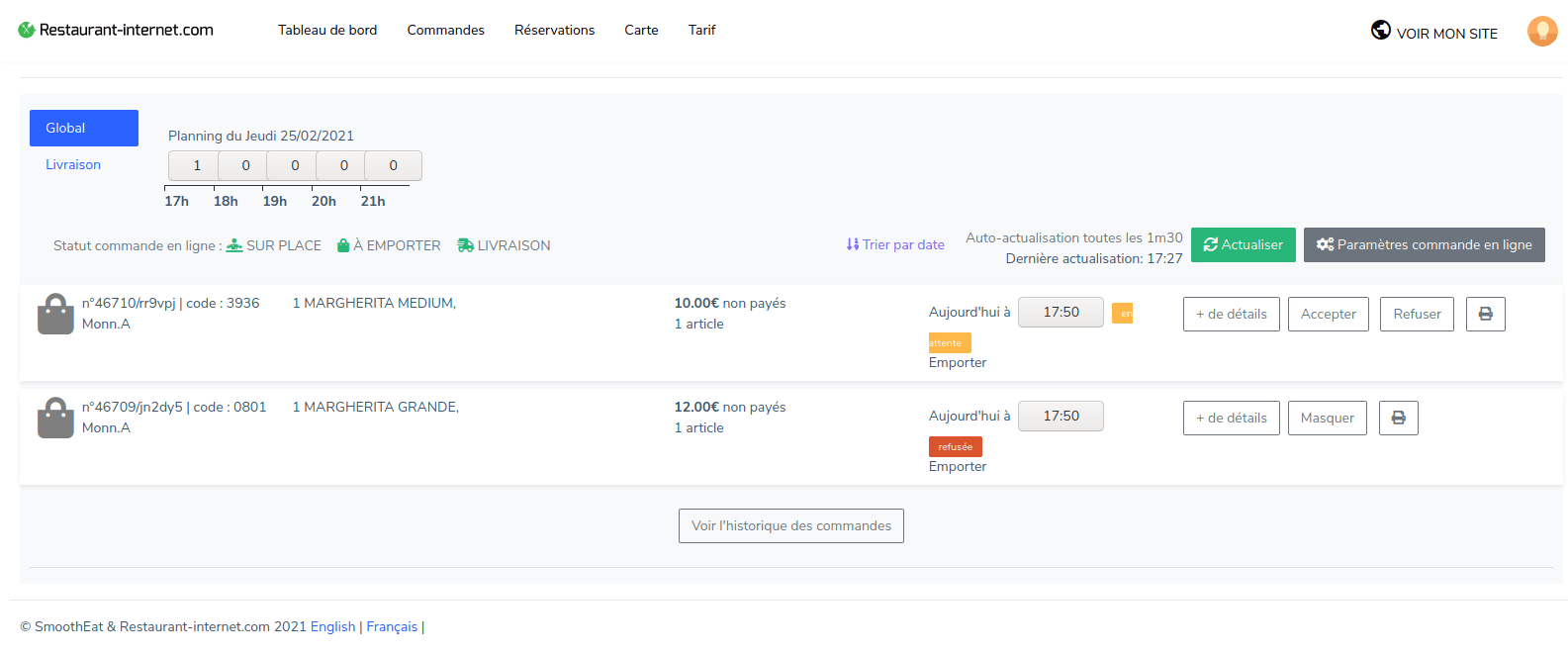This screenshot has height=656, width=1568.
Task: Expand details for the Margherita Medium order
Action: click(x=1231, y=314)
